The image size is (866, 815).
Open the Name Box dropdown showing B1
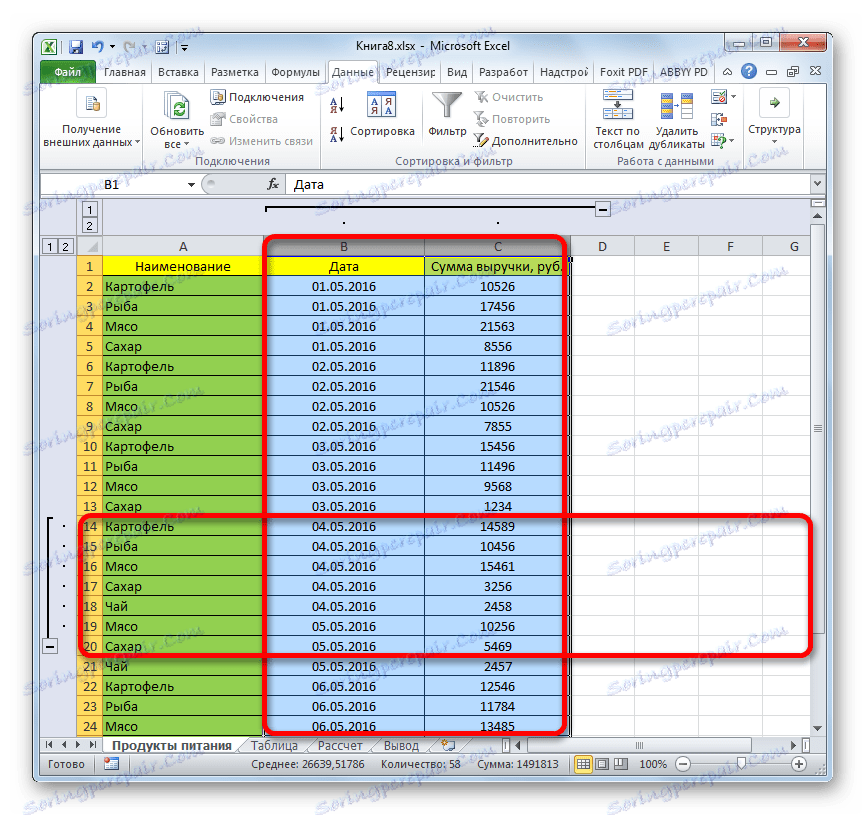(193, 184)
